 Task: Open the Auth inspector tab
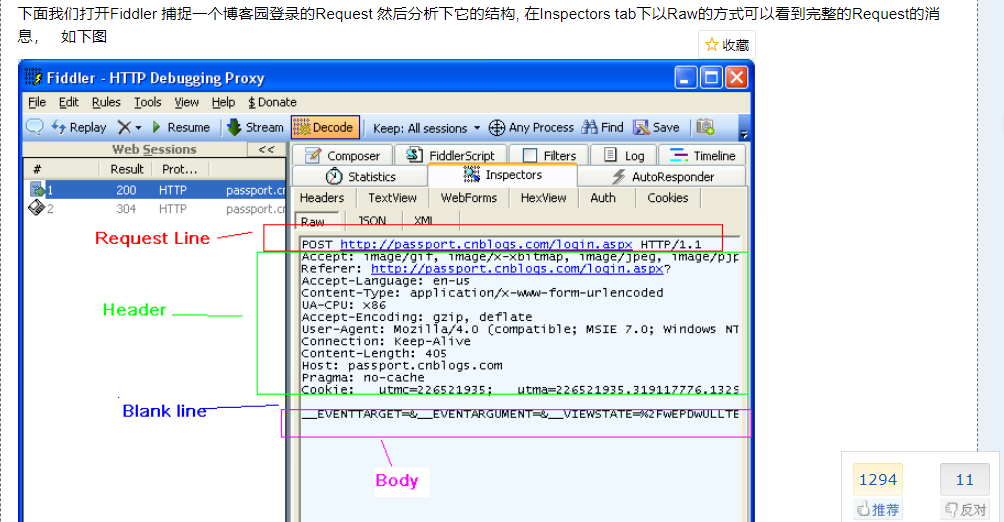point(603,198)
